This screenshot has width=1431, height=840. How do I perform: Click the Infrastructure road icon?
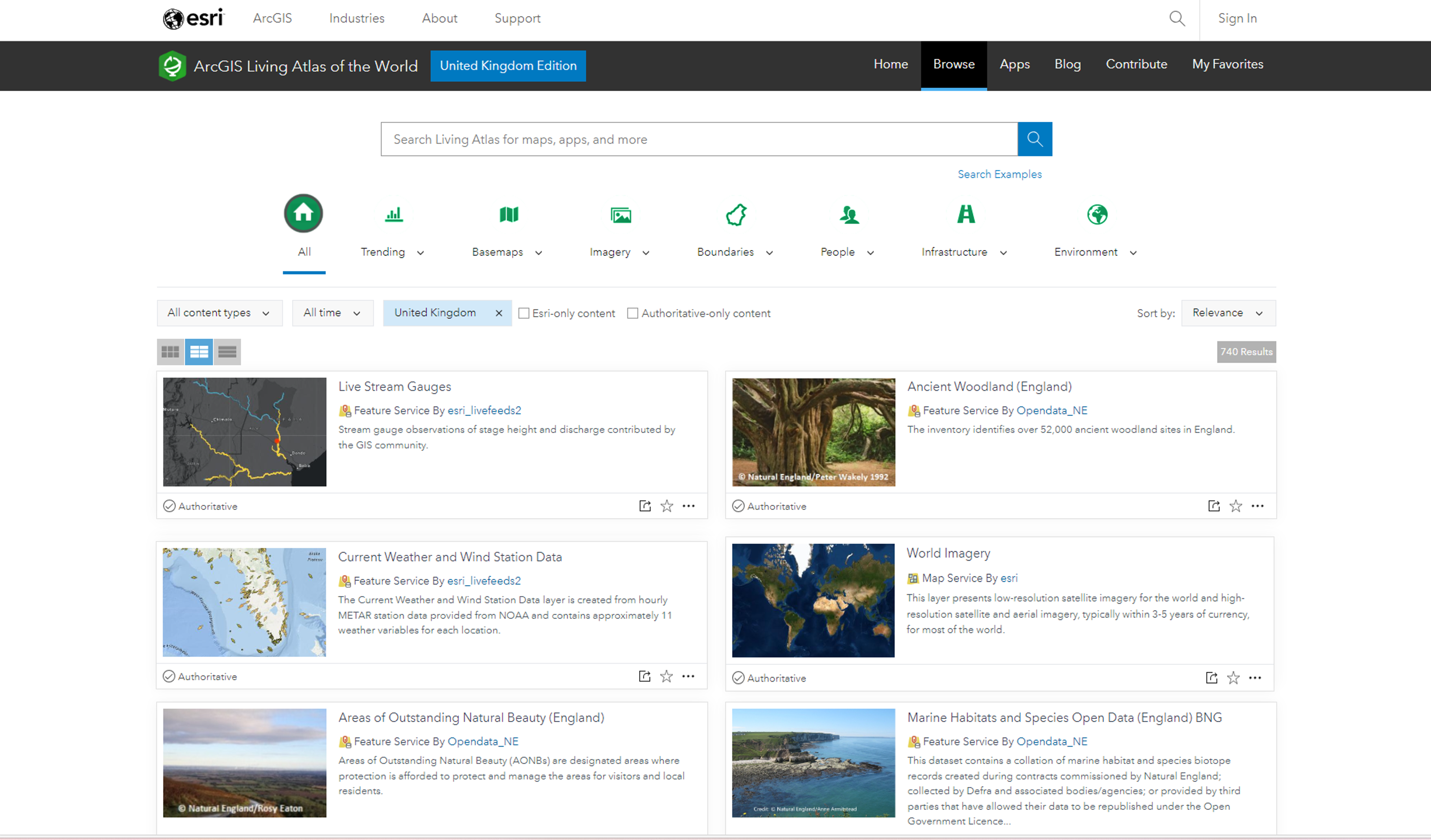pyautogui.click(x=966, y=214)
